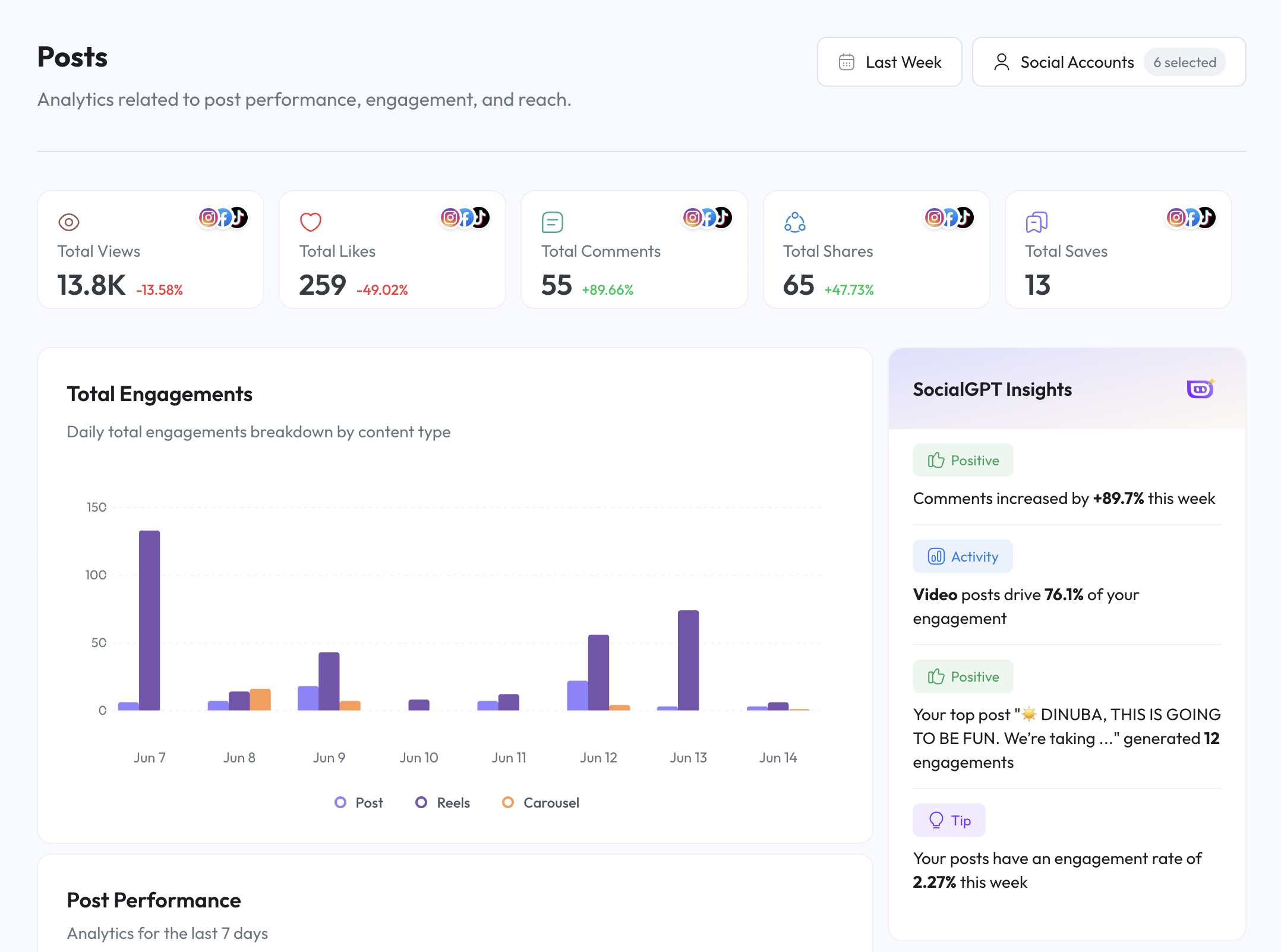
Task: Click the 2.27% engagement rate tip text
Action: click(1057, 870)
